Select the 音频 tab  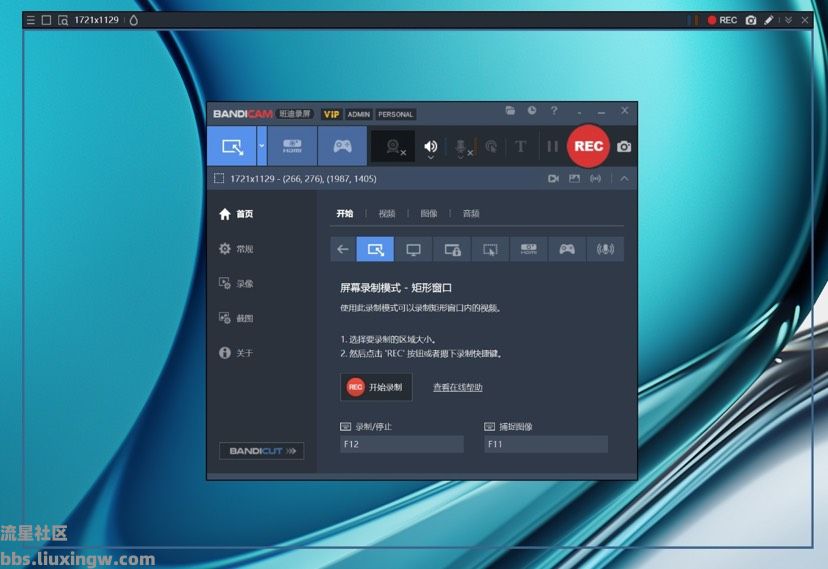[x=471, y=213]
